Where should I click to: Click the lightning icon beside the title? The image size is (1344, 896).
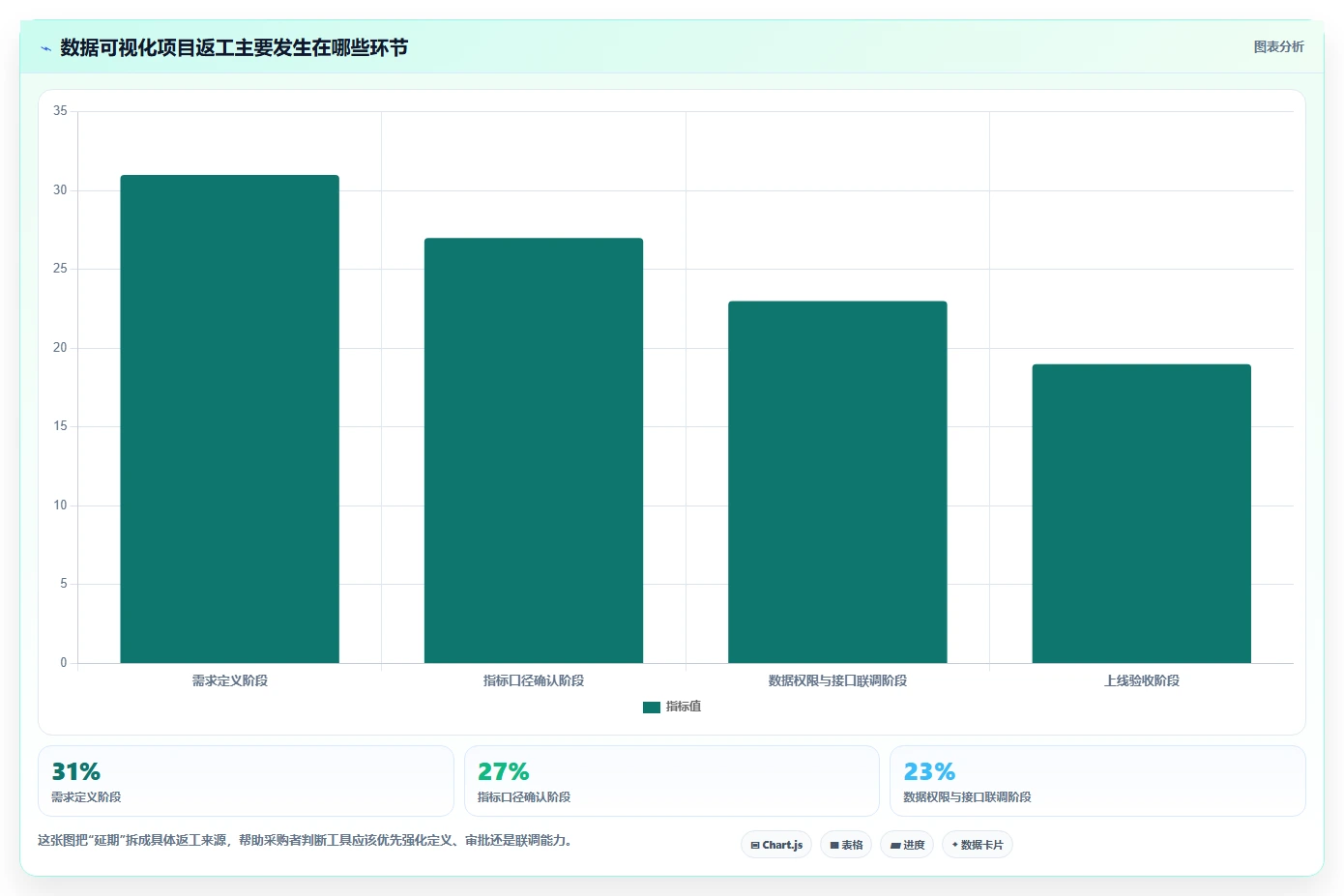(45, 48)
